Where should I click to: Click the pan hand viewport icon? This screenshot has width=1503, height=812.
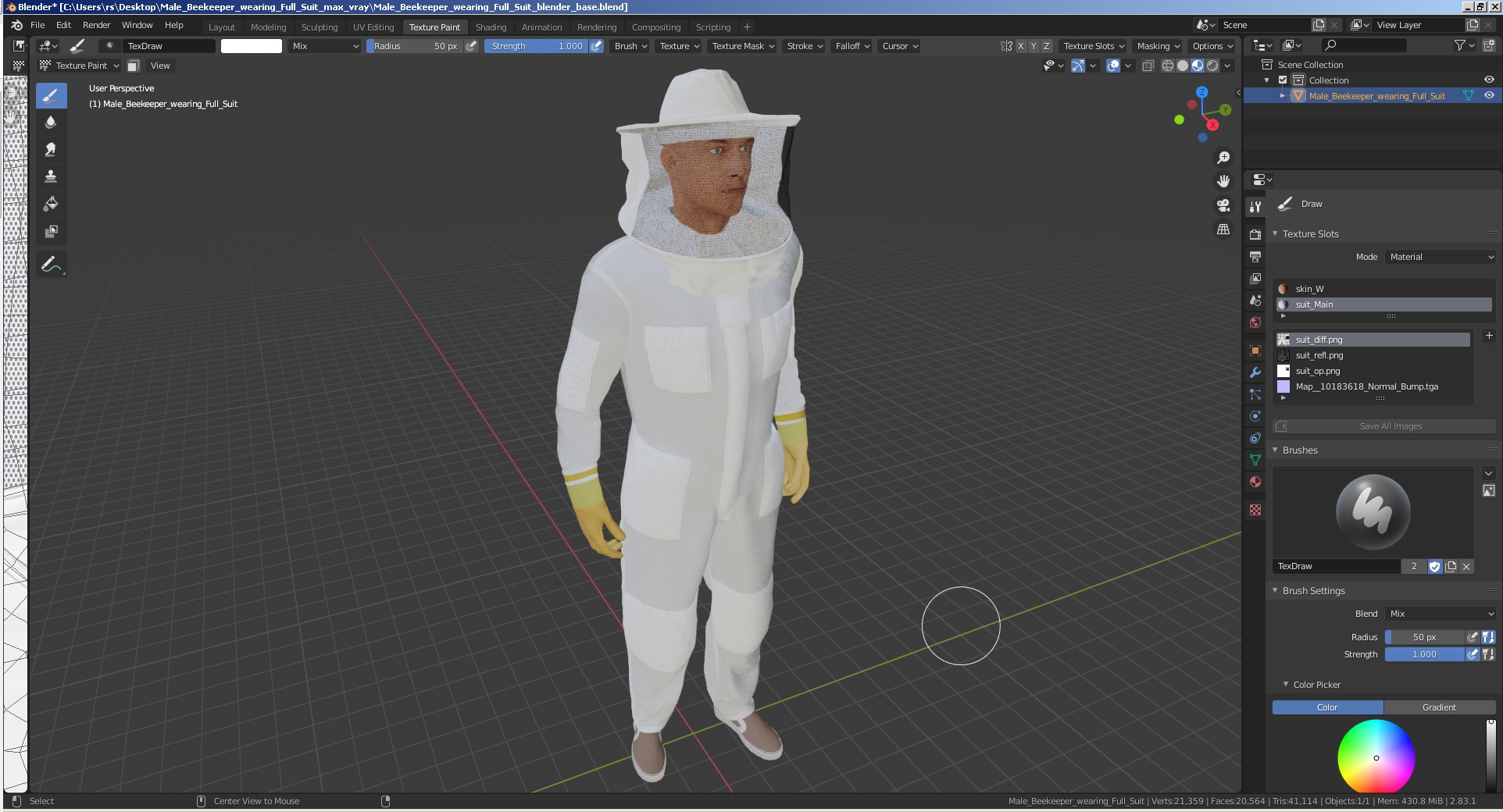(1223, 181)
